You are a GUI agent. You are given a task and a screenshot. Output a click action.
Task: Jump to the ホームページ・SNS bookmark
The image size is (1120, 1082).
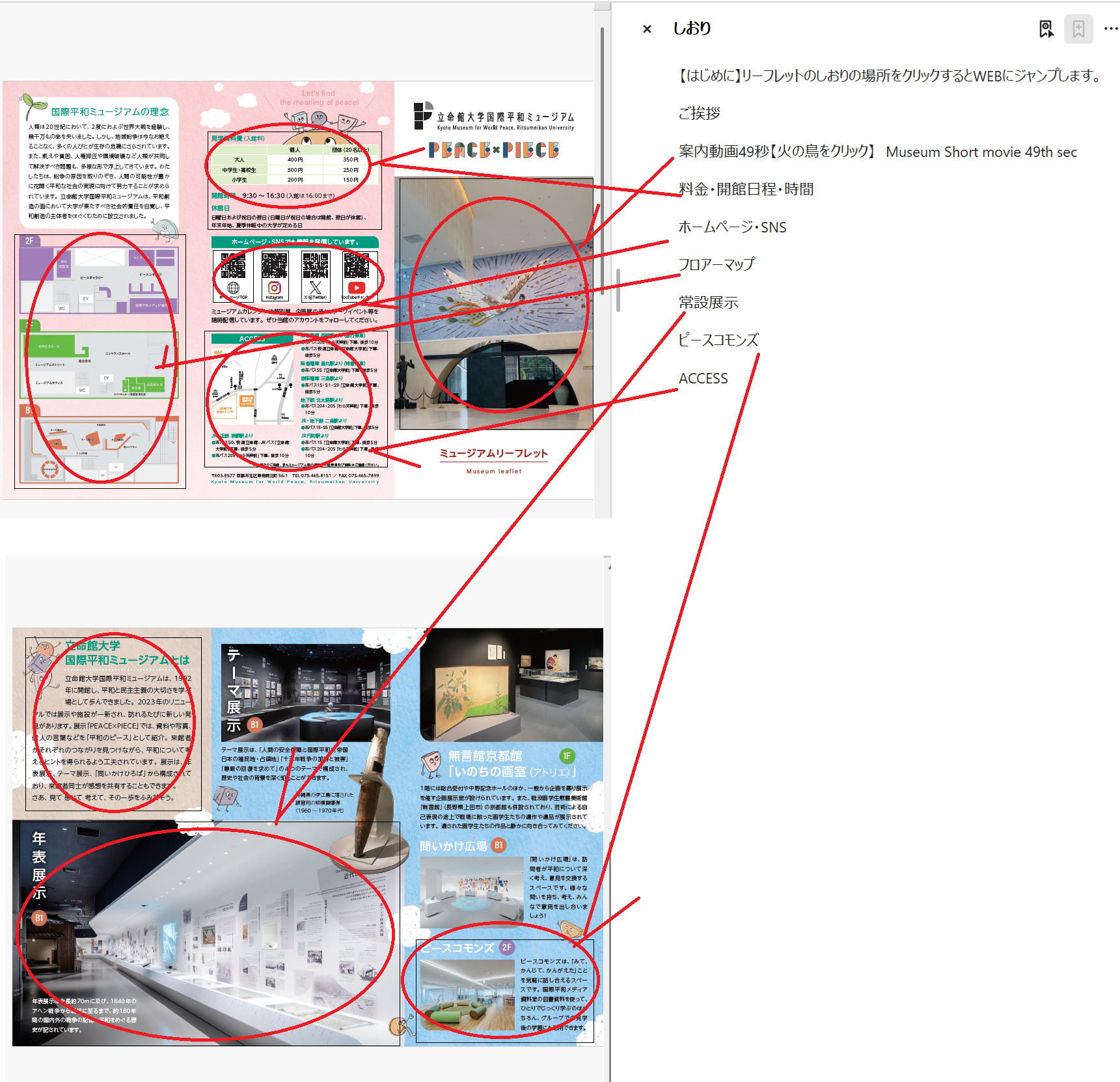click(x=732, y=227)
